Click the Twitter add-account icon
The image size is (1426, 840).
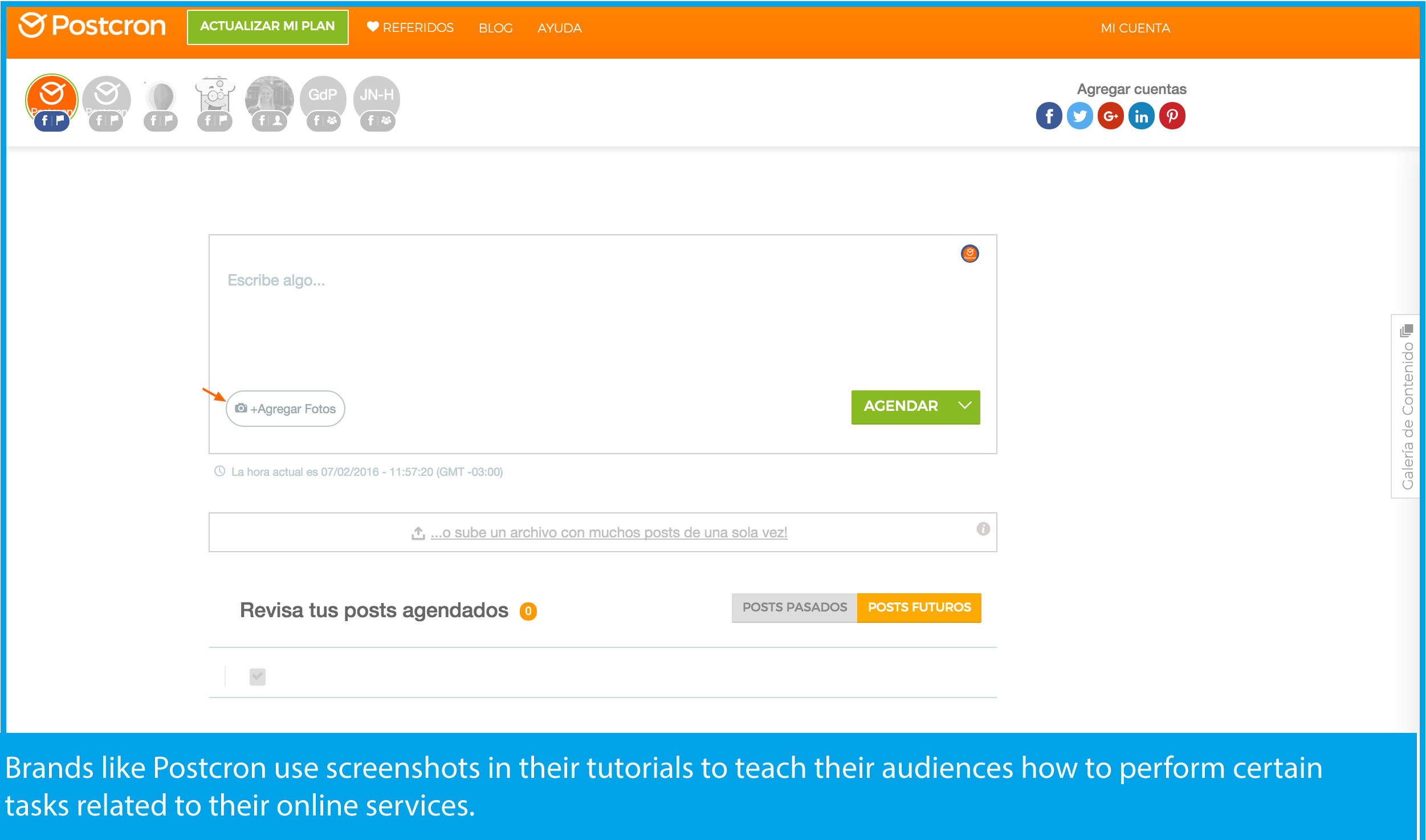[x=1079, y=116]
